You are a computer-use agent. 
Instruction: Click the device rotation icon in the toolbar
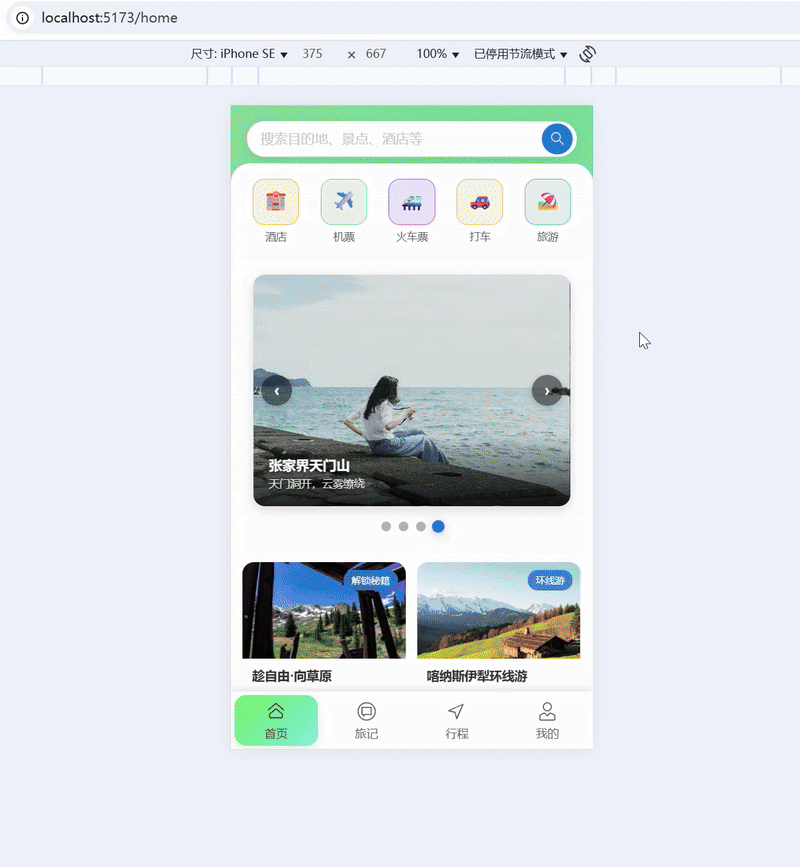coord(587,54)
